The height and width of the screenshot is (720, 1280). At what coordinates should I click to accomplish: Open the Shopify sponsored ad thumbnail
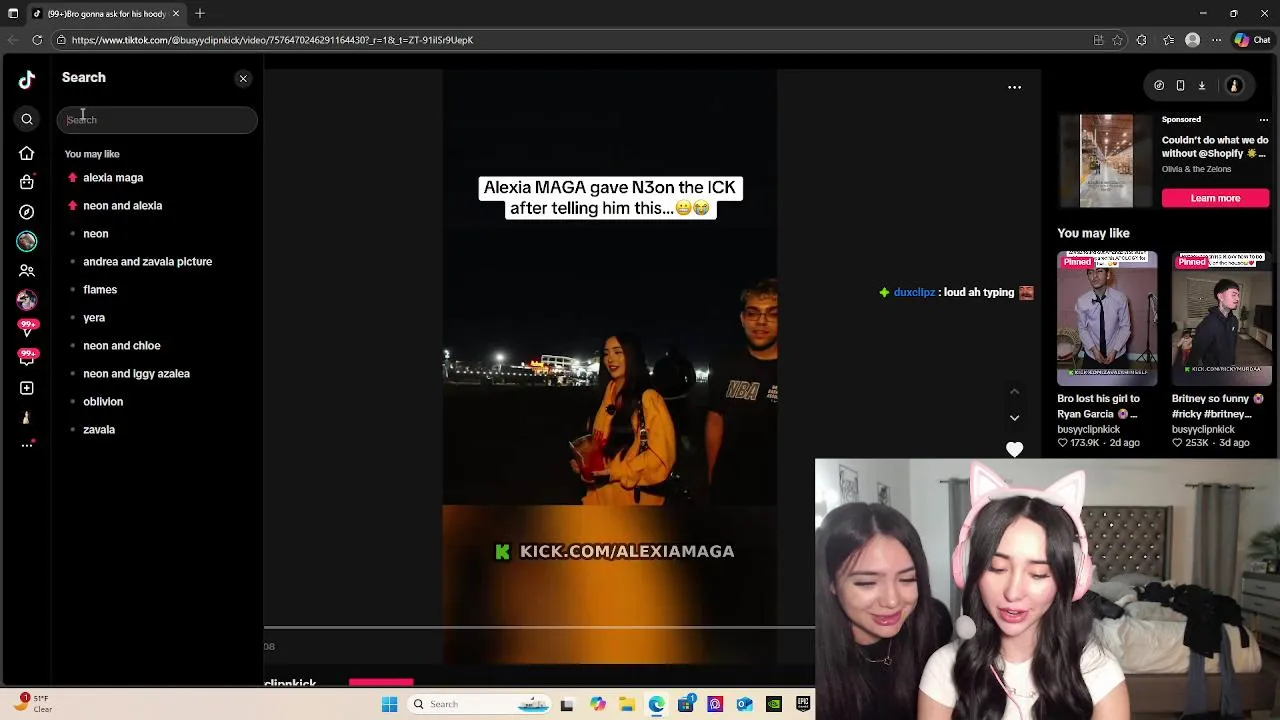(1106, 161)
